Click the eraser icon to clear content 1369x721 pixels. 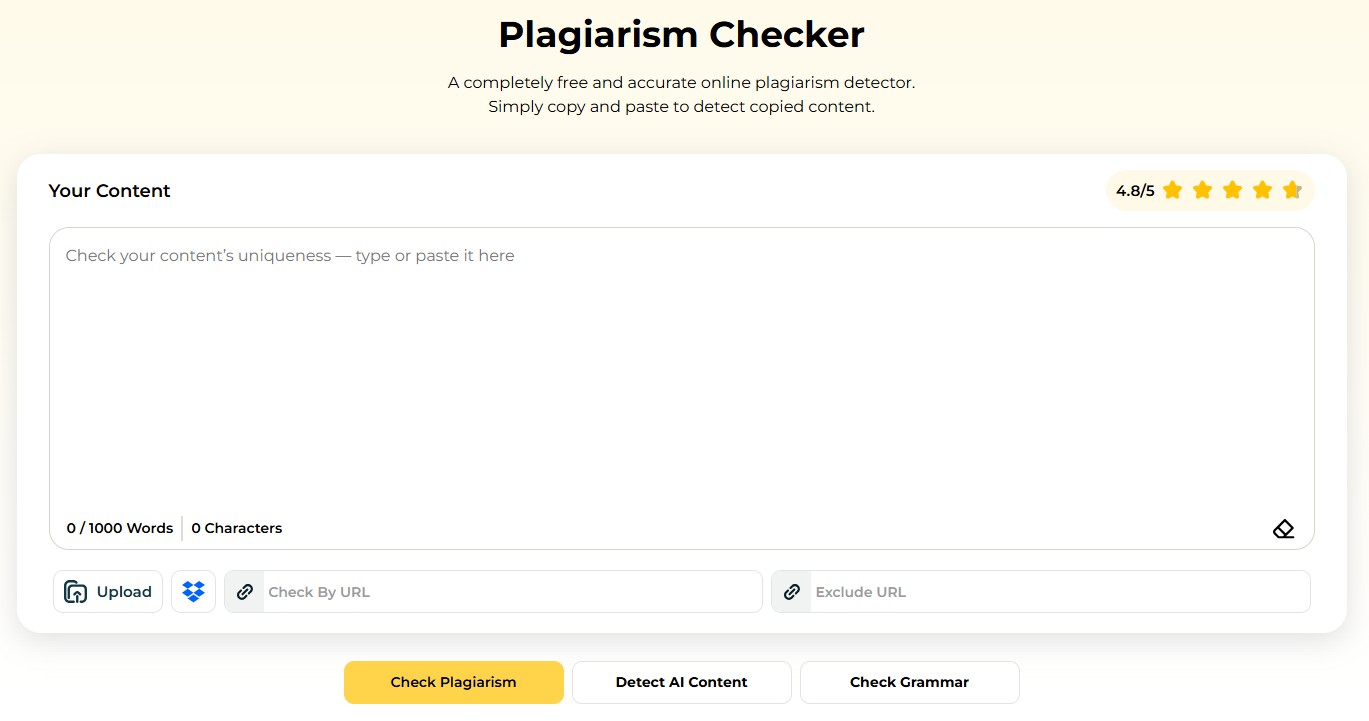[1283, 529]
